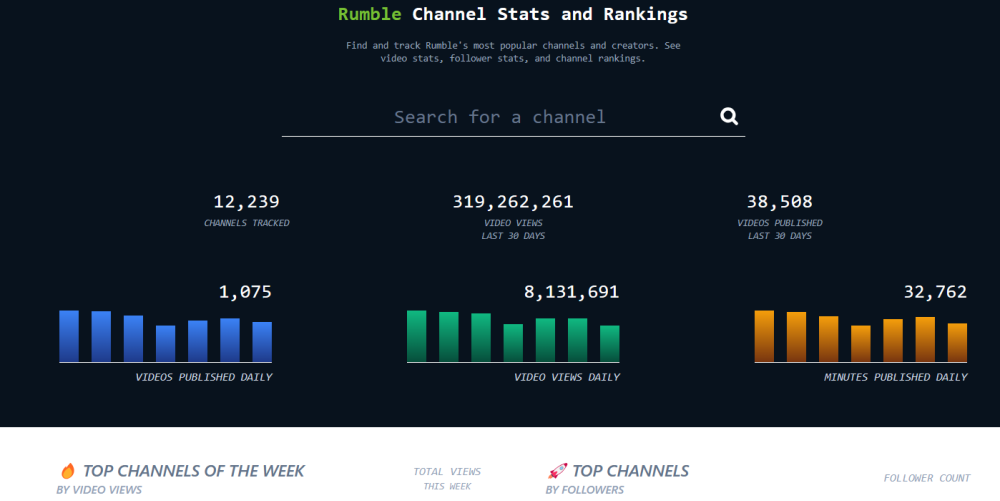Select the last orange bar in Minutes Published Daily
1000x501 pixels.
(957, 343)
